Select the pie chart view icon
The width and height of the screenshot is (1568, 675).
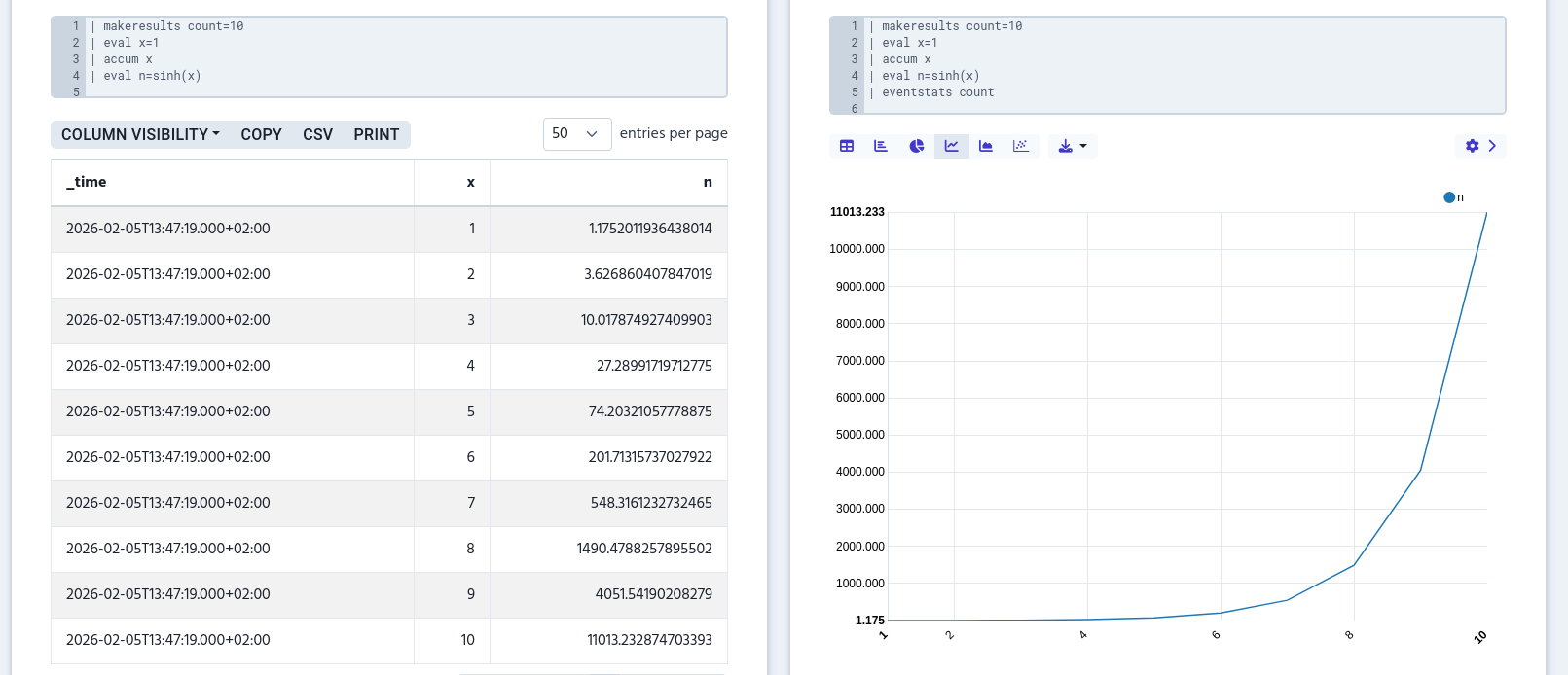(917, 146)
